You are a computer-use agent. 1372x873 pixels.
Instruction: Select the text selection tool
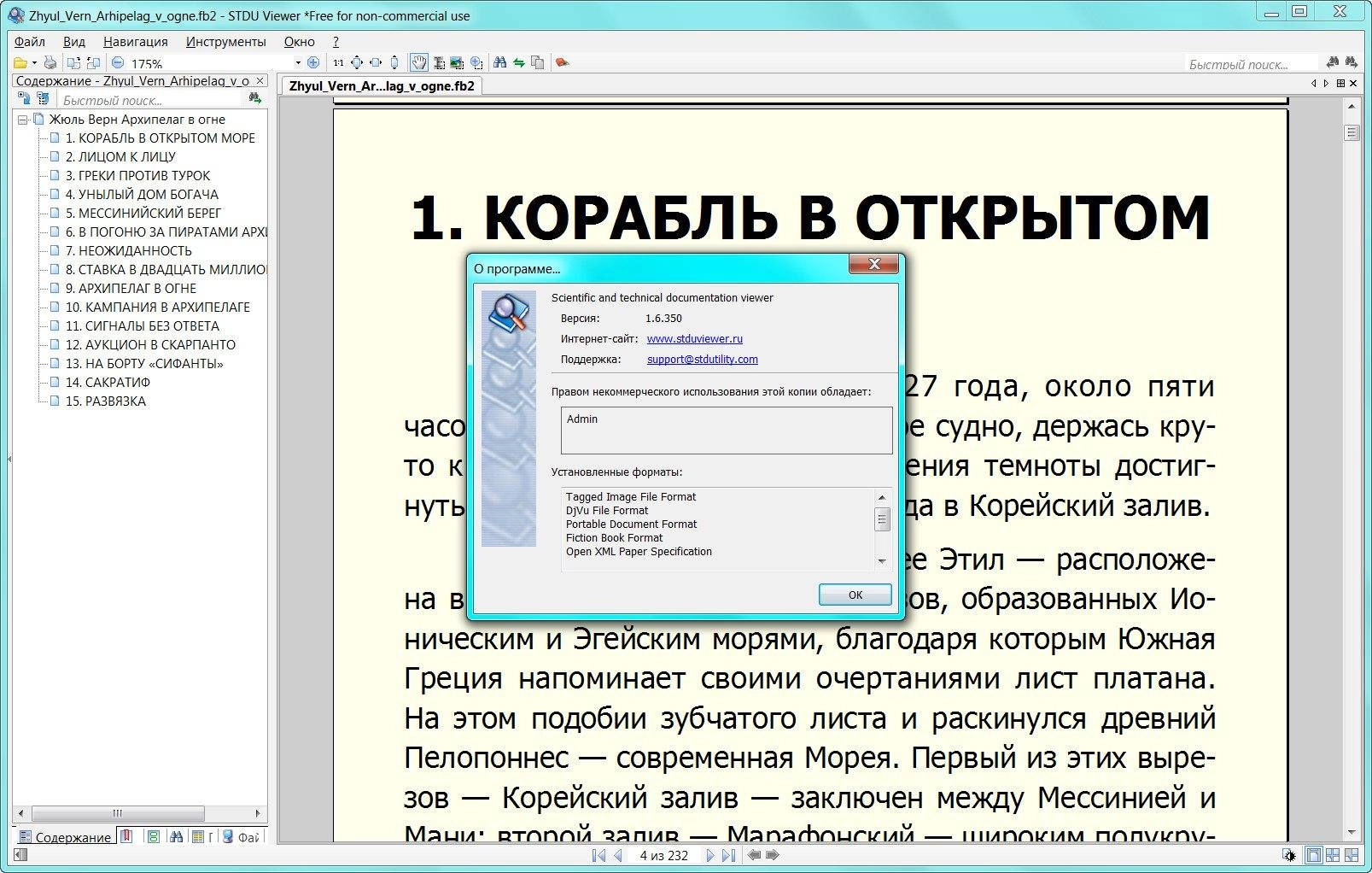pos(439,62)
